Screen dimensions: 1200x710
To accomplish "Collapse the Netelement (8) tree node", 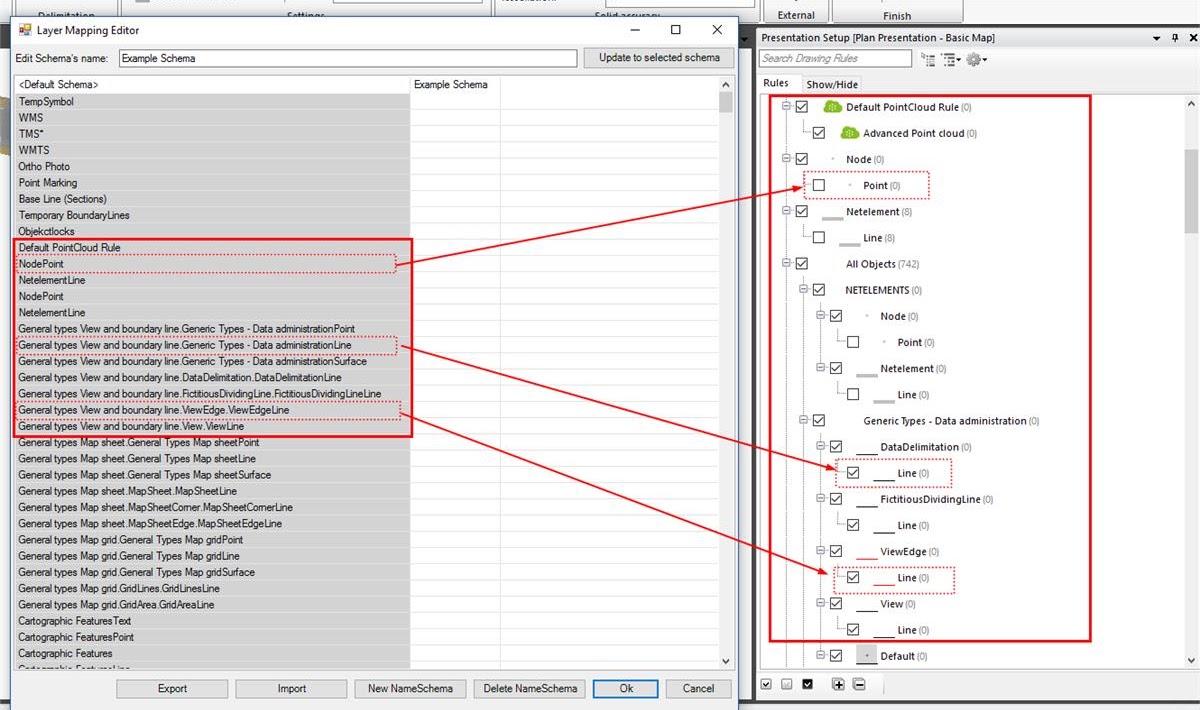I will [x=786, y=211].
